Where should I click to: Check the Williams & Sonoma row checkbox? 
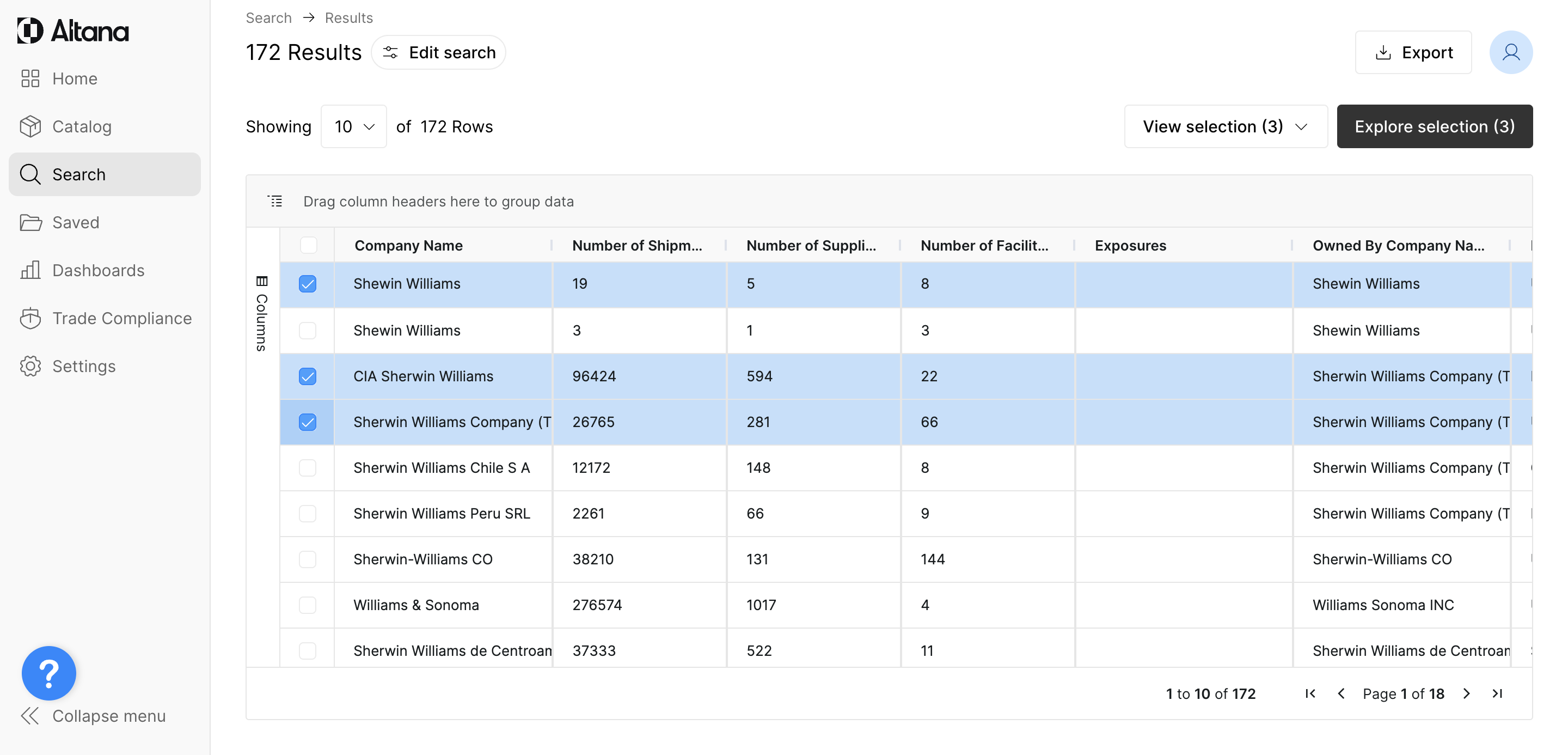click(308, 605)
